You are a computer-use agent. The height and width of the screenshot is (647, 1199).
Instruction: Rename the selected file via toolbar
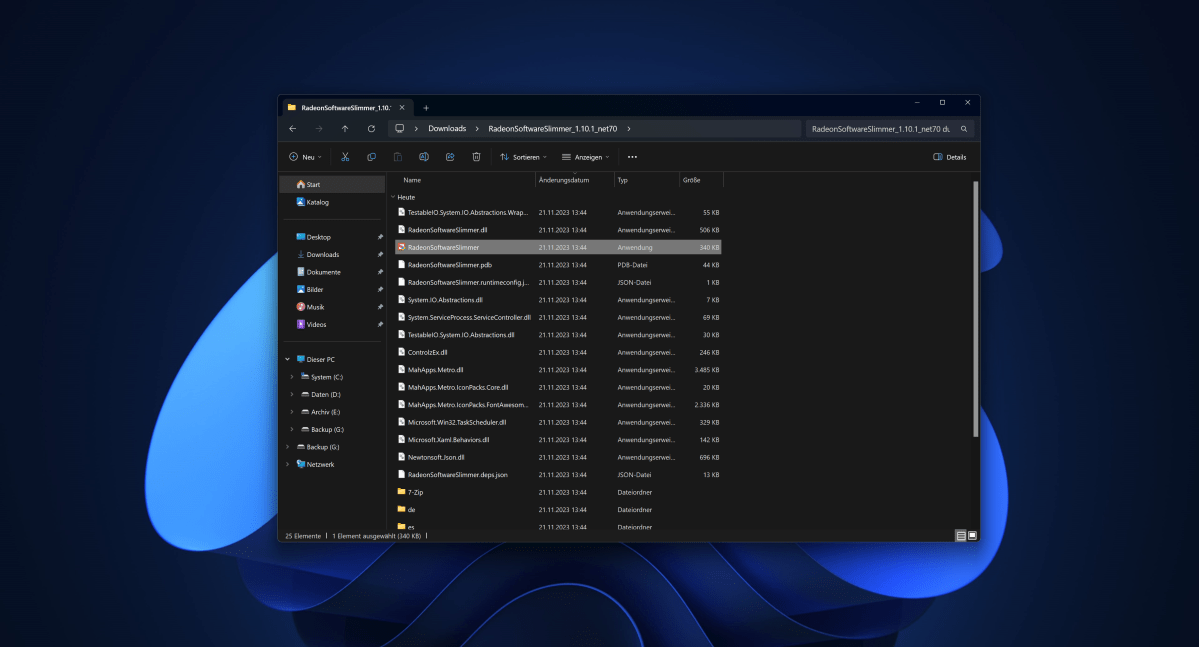point(424,157)
